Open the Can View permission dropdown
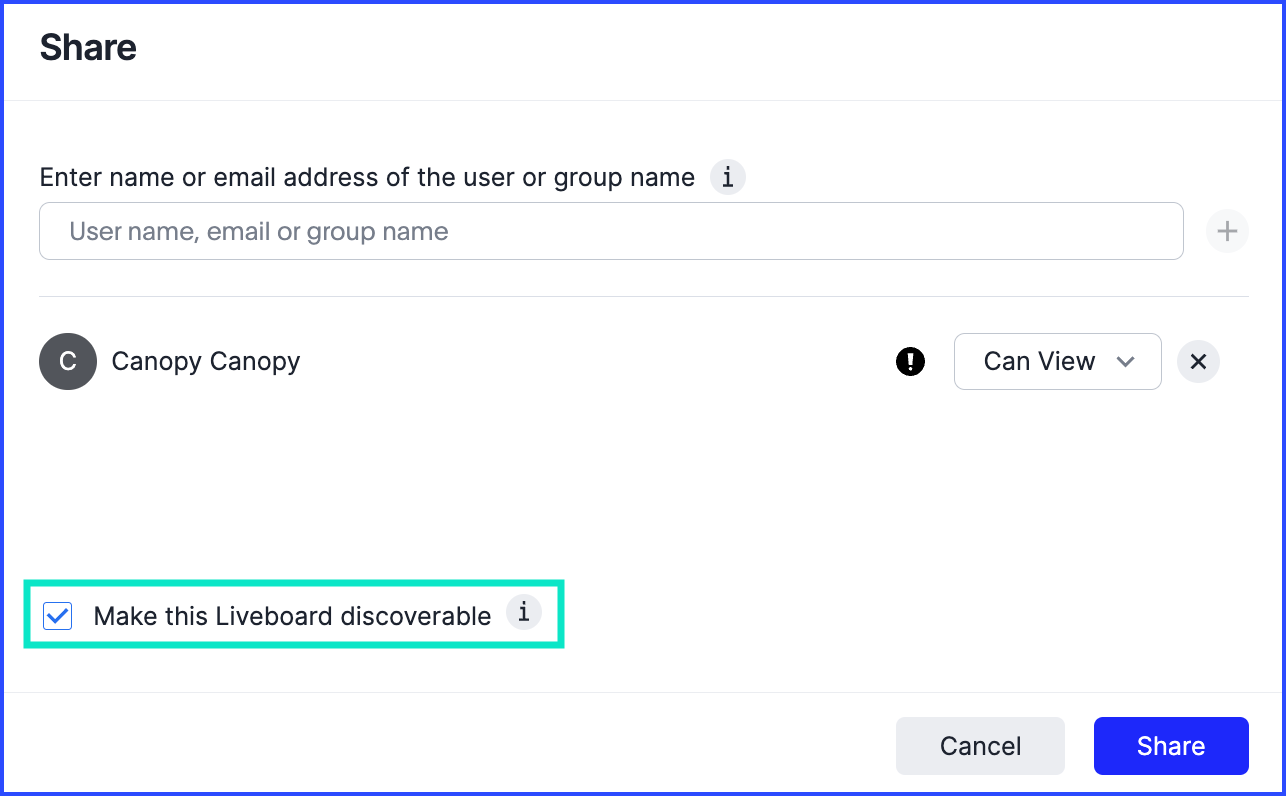Viewport: 1286px width, 796px height. click(x=1057, y=361)
